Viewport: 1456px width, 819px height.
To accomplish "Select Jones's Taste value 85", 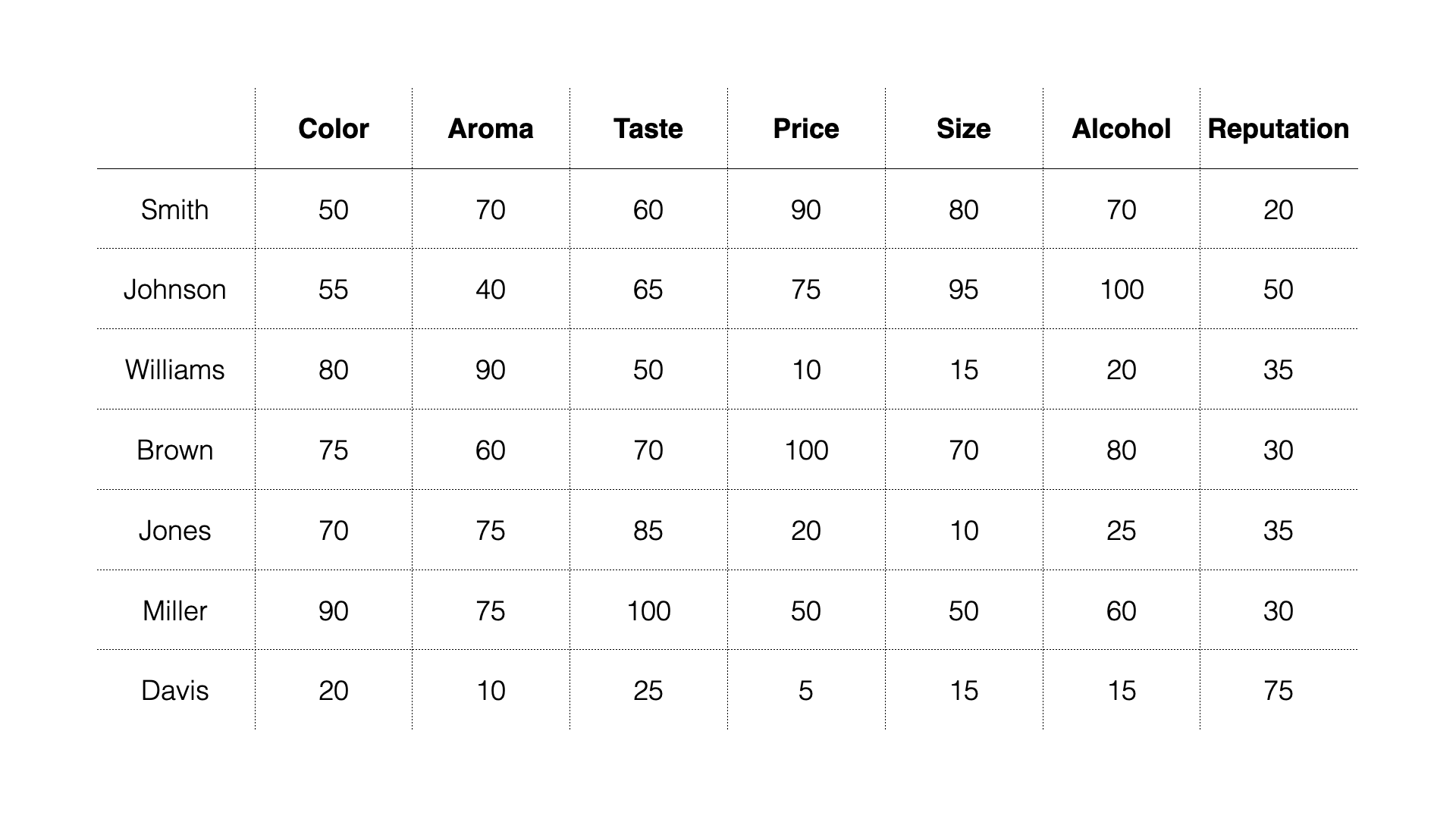I will pyautogui.click(x=648, y=531).
